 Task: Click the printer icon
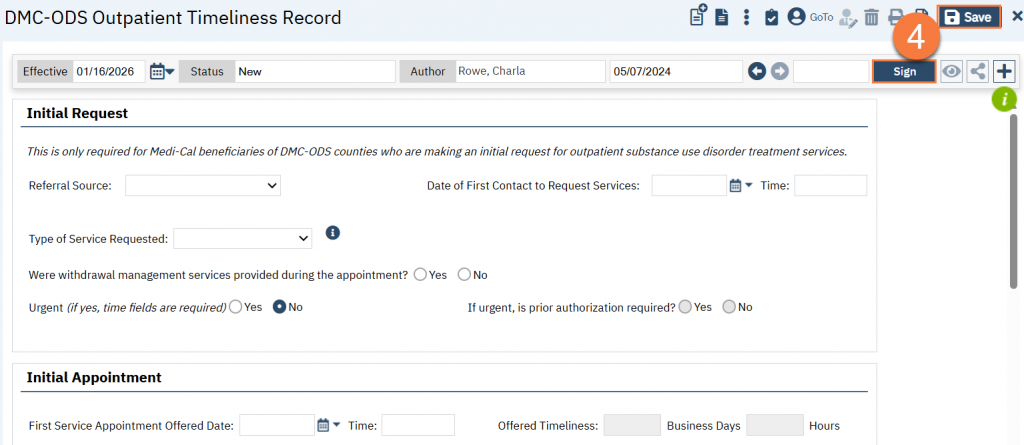[896, 17]
